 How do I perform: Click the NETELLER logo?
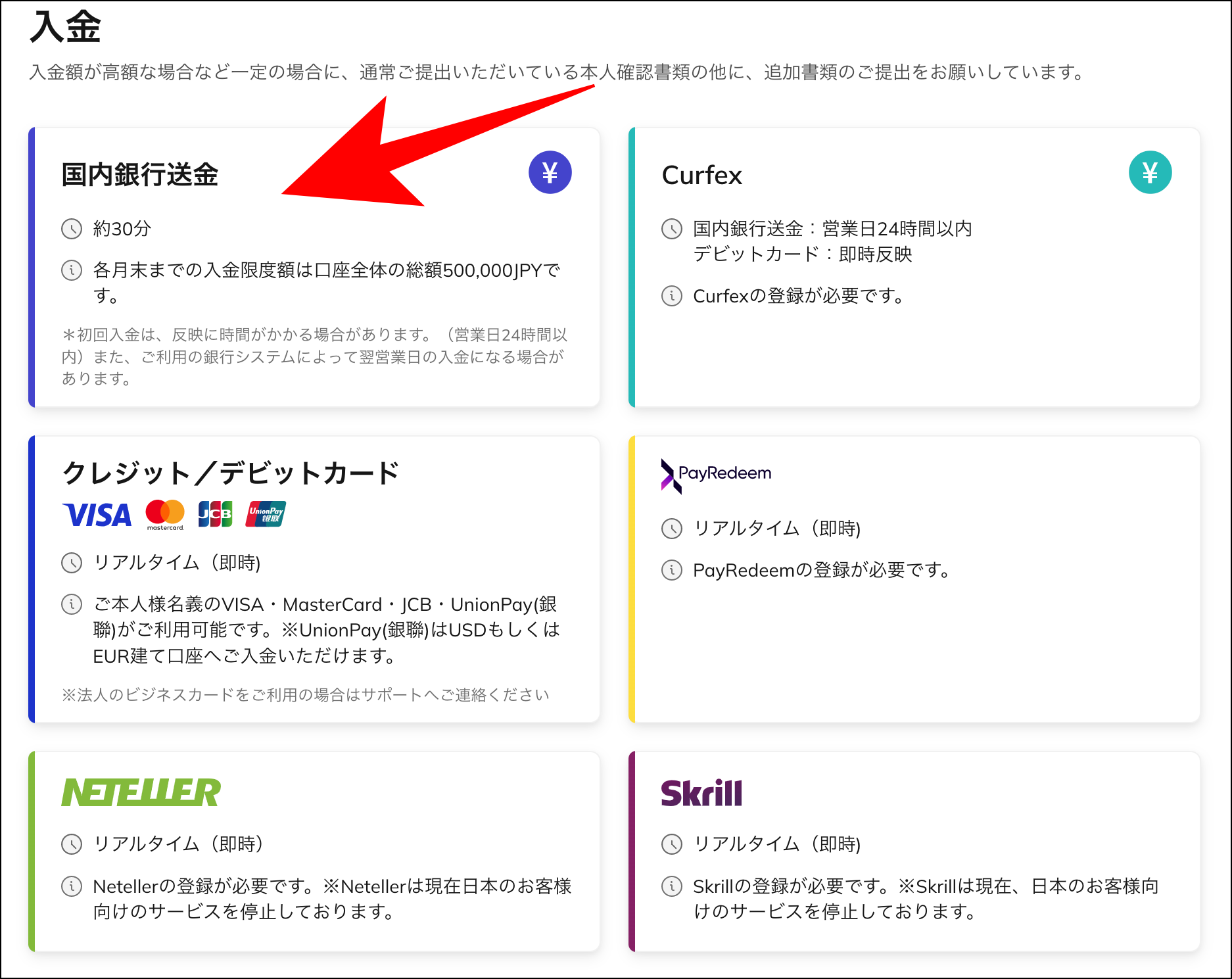(x=140, y=793)
